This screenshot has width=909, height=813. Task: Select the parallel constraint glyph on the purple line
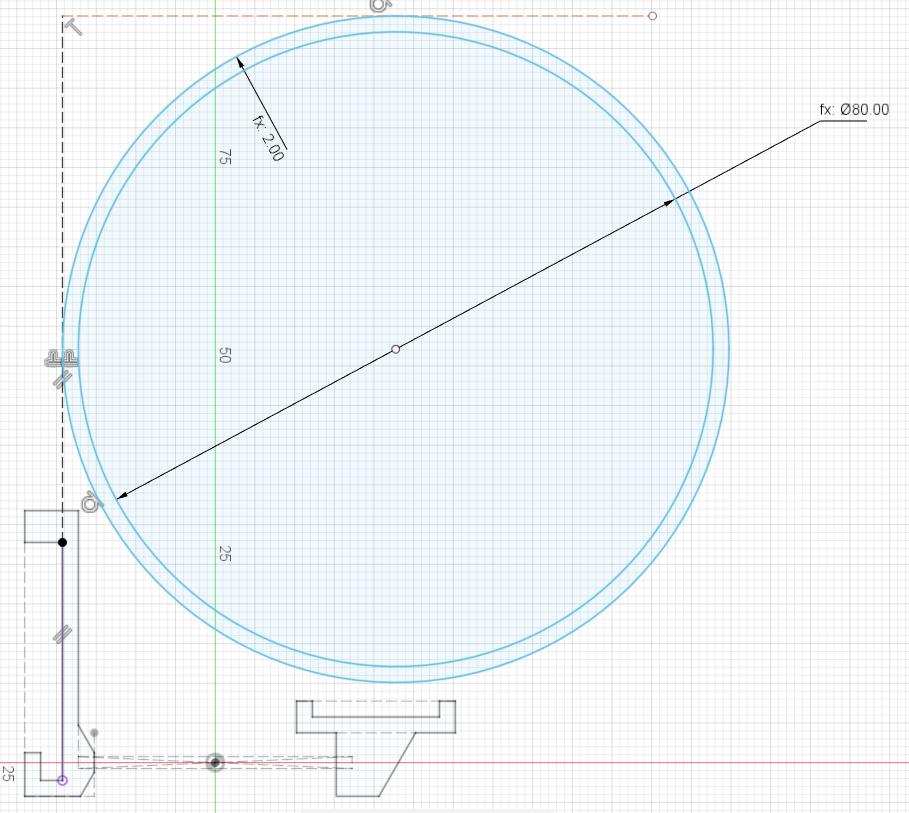coord(62,634)
